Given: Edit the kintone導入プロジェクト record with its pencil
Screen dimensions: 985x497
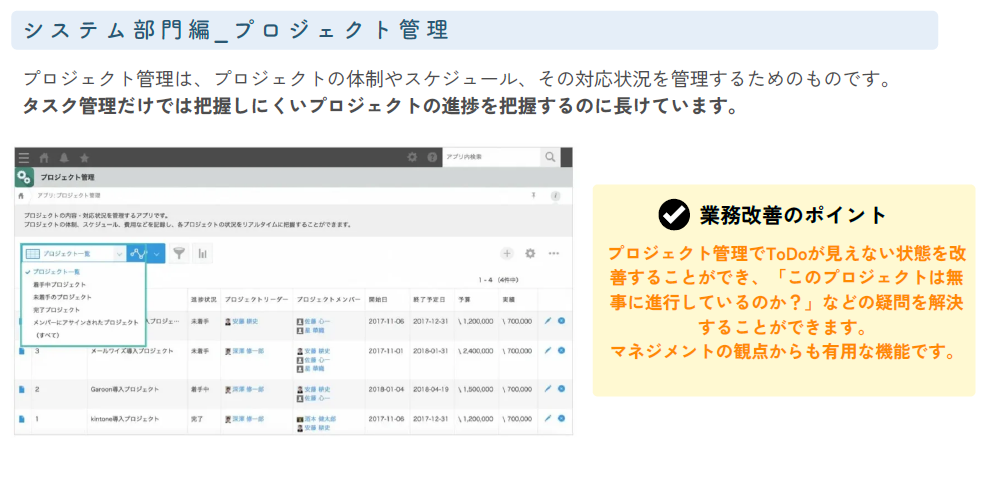Looking at the screenshot, I should coord(548,418).
